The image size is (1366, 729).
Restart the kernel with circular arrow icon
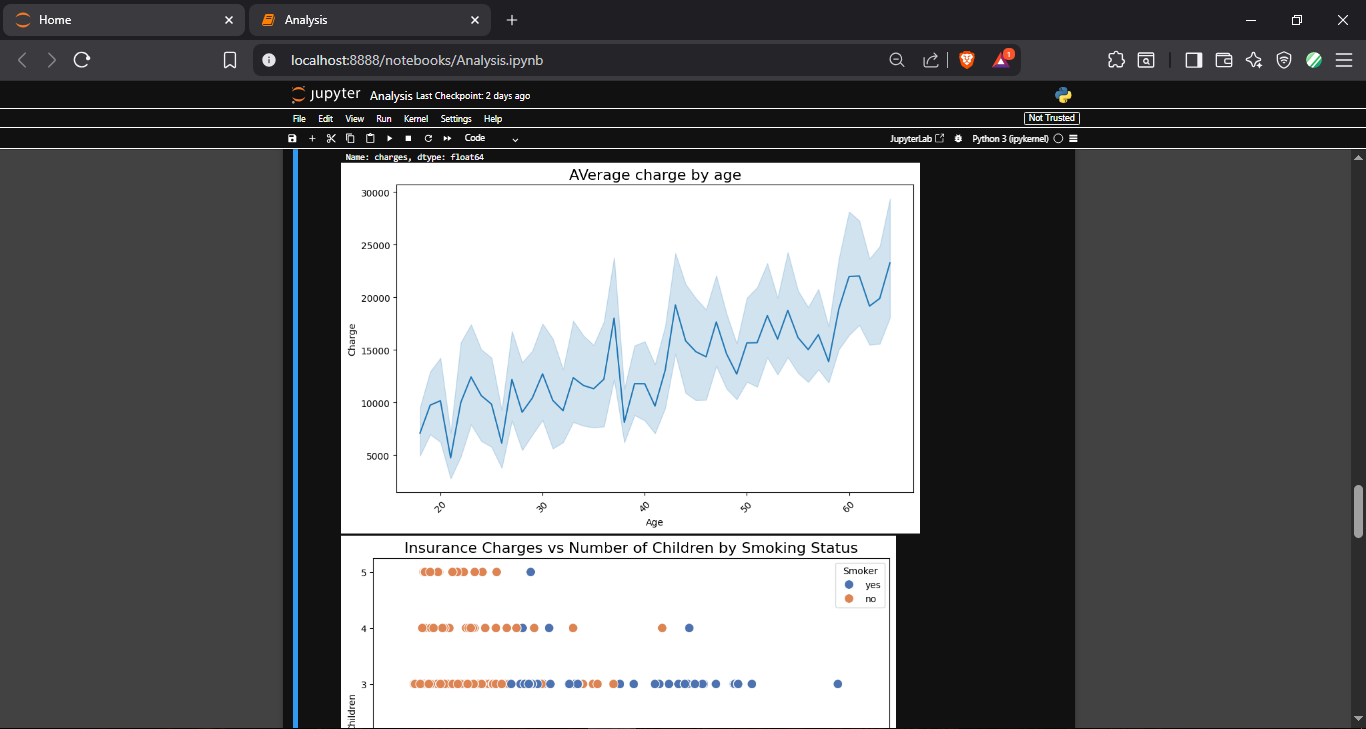click(428, 138)
